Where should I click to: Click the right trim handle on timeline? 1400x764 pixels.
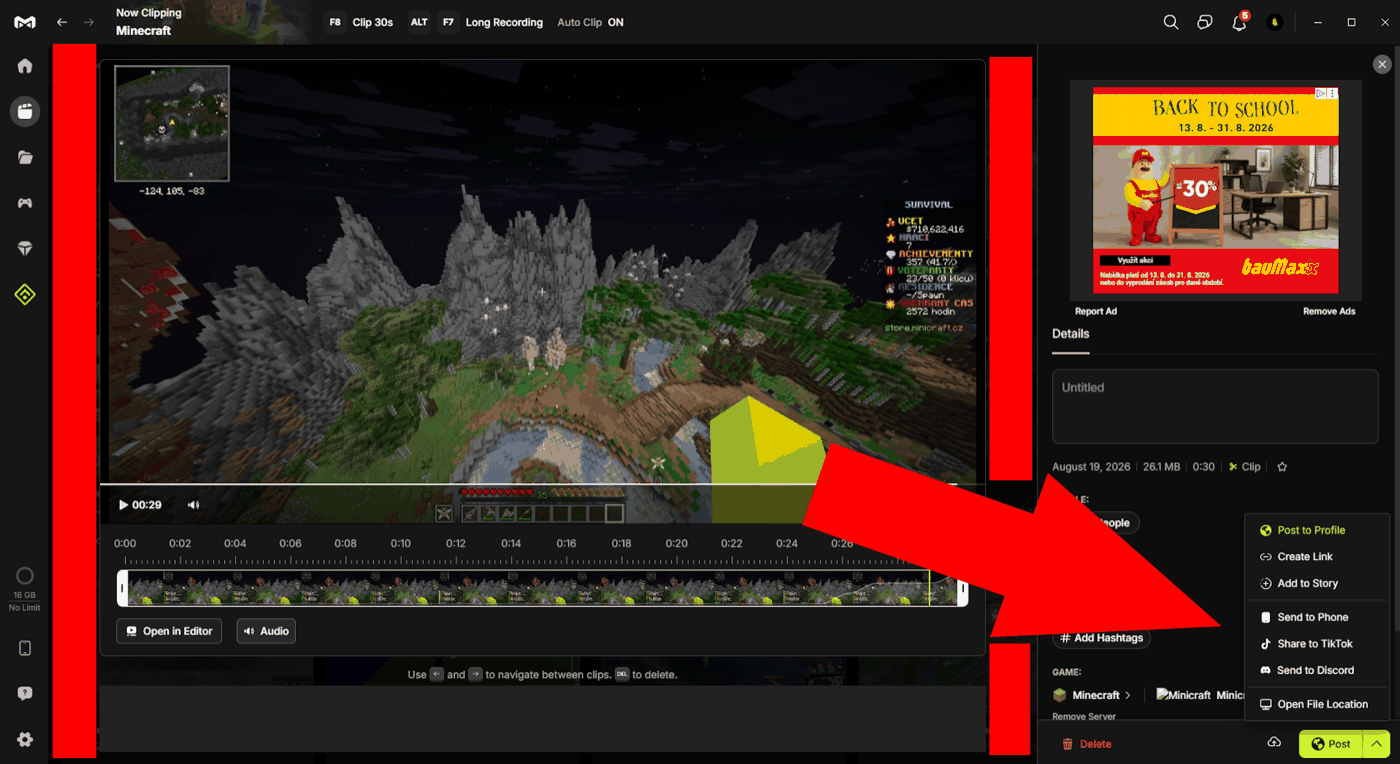click(963, 588)
